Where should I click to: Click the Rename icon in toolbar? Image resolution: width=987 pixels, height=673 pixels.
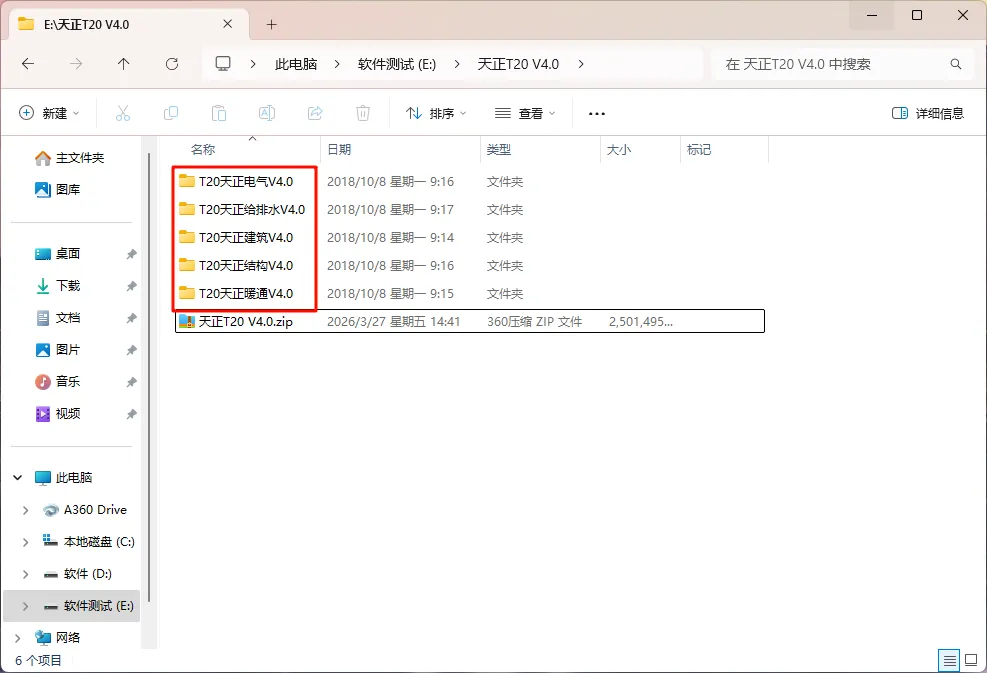click(x=267, y=113)
